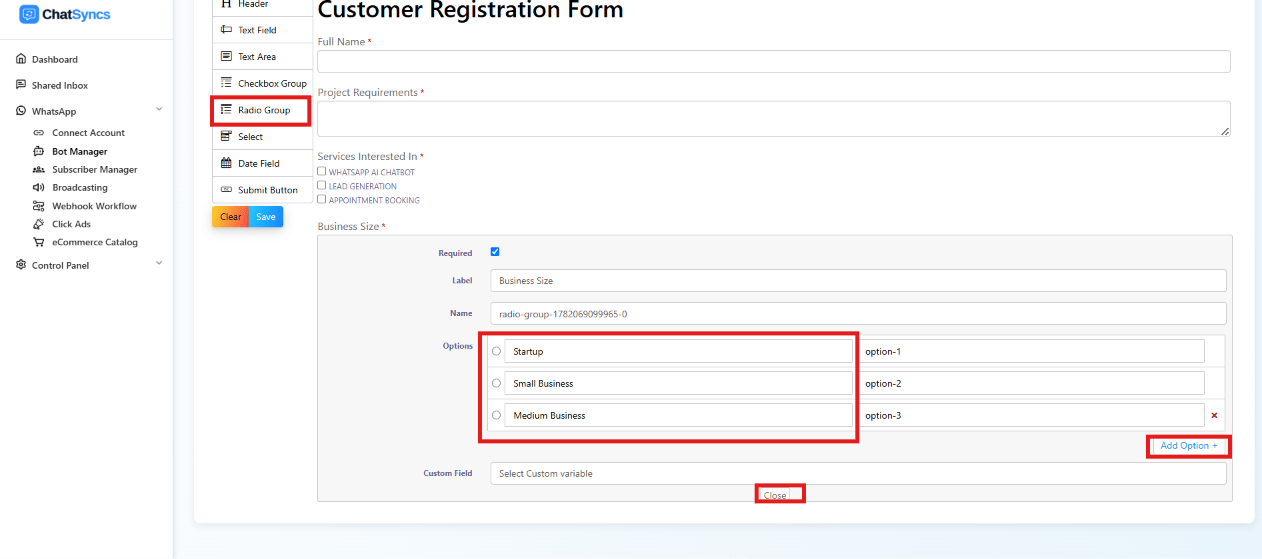Click the Save button
The image size is (1262, 559).
coord(265,217)
